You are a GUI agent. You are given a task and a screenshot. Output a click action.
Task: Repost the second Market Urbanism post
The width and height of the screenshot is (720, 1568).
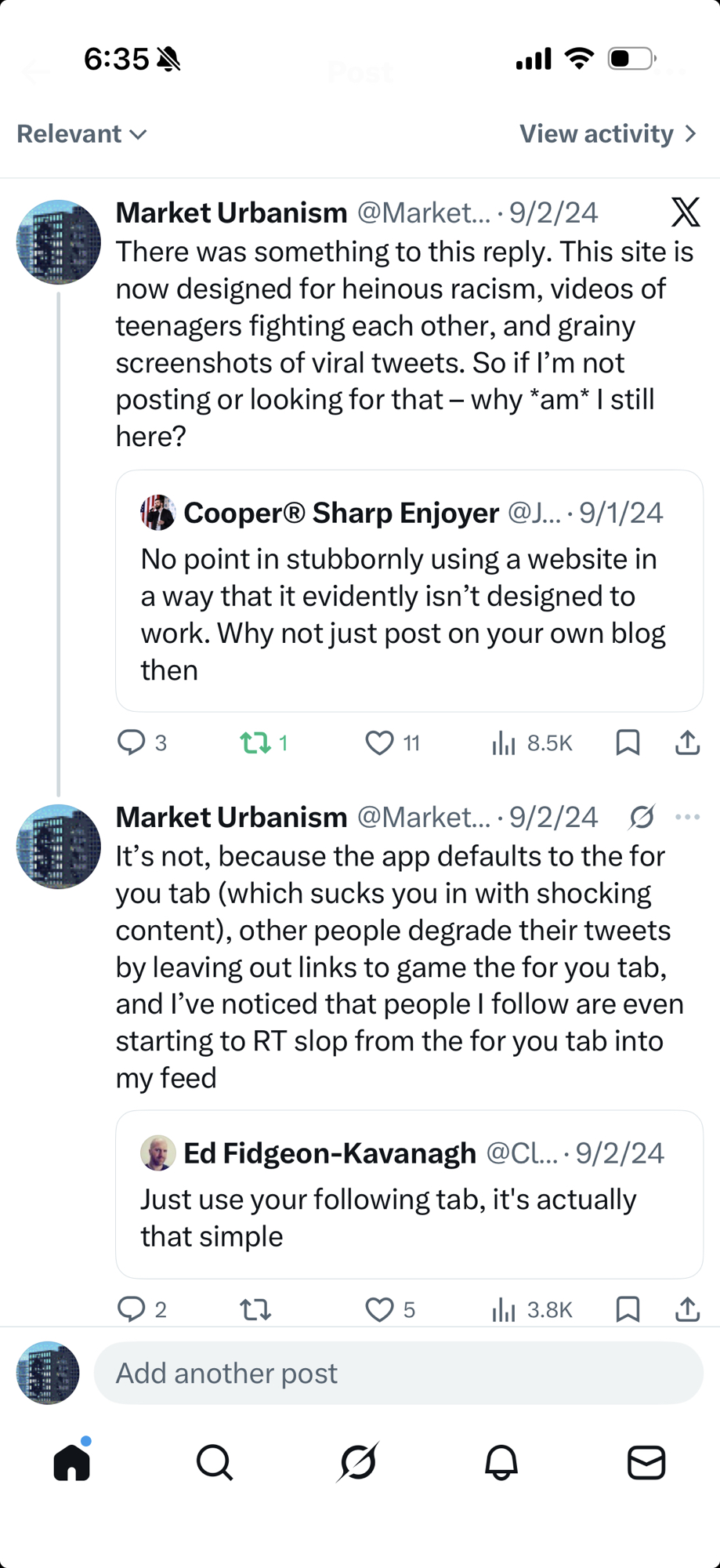[255, 1308]
